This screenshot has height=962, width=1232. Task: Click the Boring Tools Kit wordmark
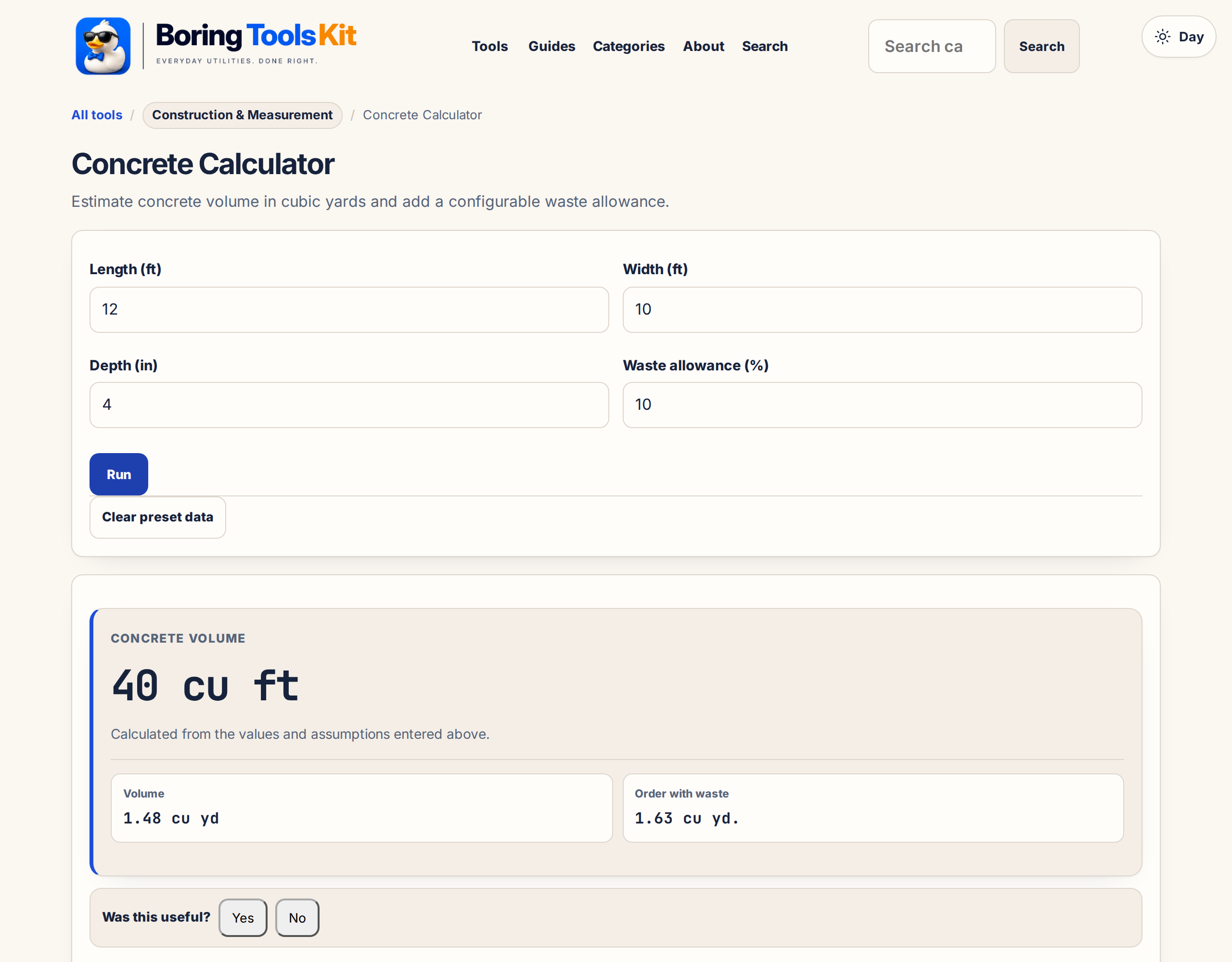pos(256,35)
